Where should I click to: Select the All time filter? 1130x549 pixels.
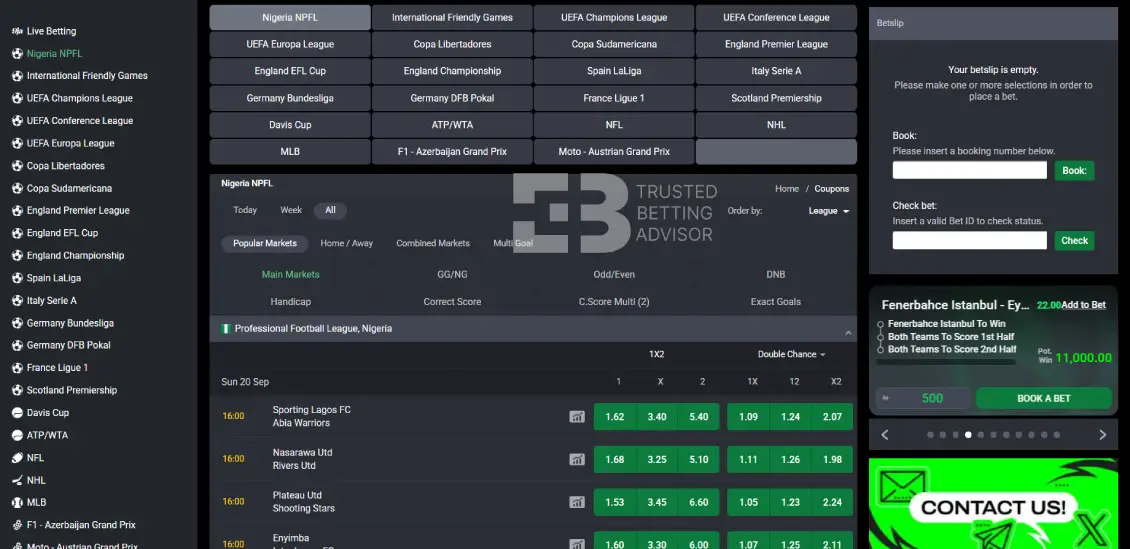(x=330, y=210)
